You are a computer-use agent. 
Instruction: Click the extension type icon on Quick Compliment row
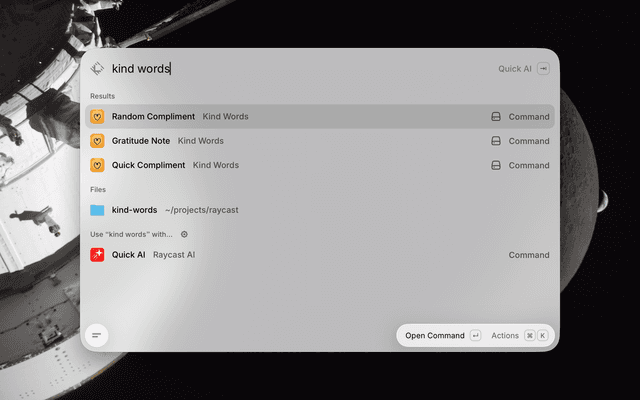[496, 165]
